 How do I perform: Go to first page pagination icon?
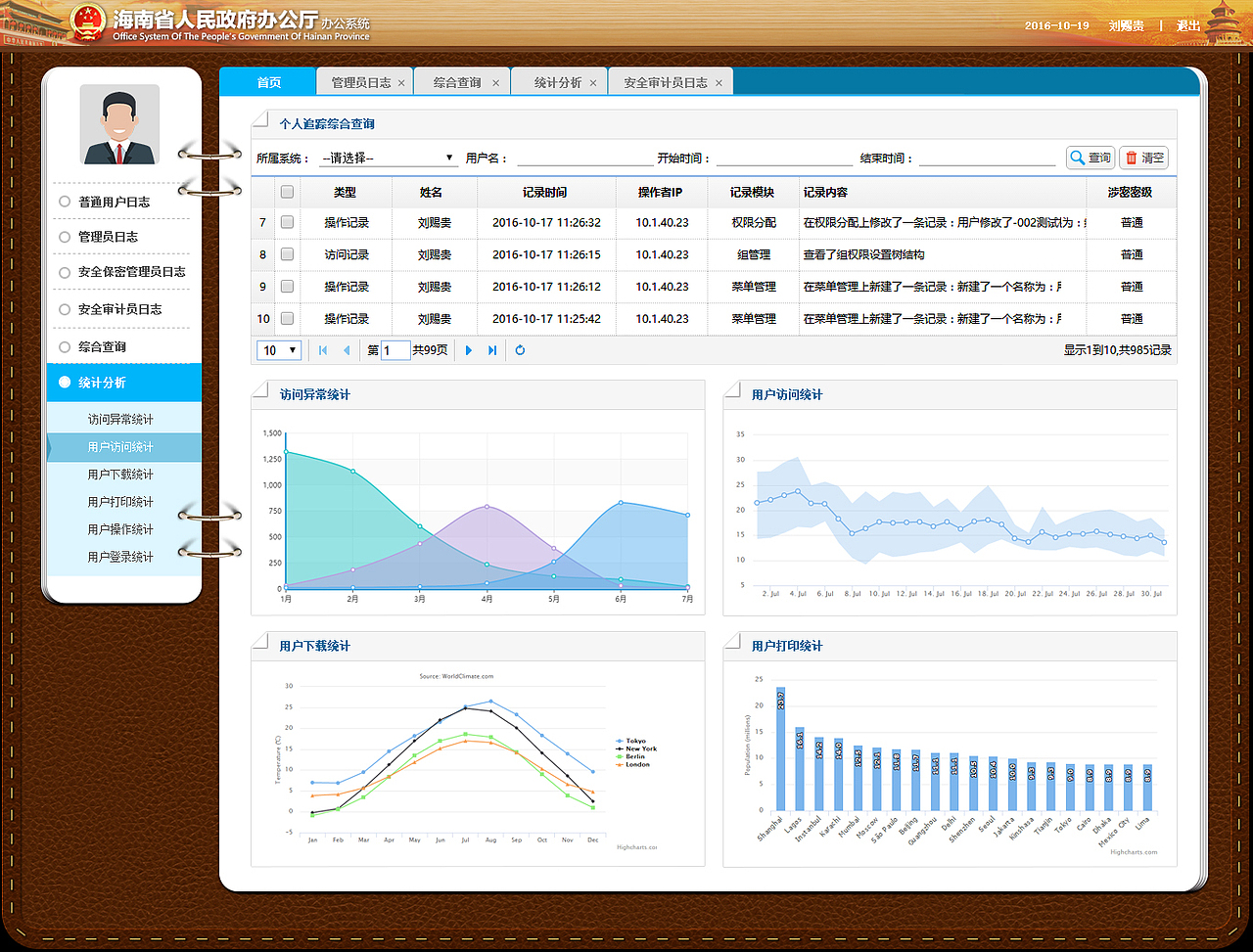coord(323,350)
